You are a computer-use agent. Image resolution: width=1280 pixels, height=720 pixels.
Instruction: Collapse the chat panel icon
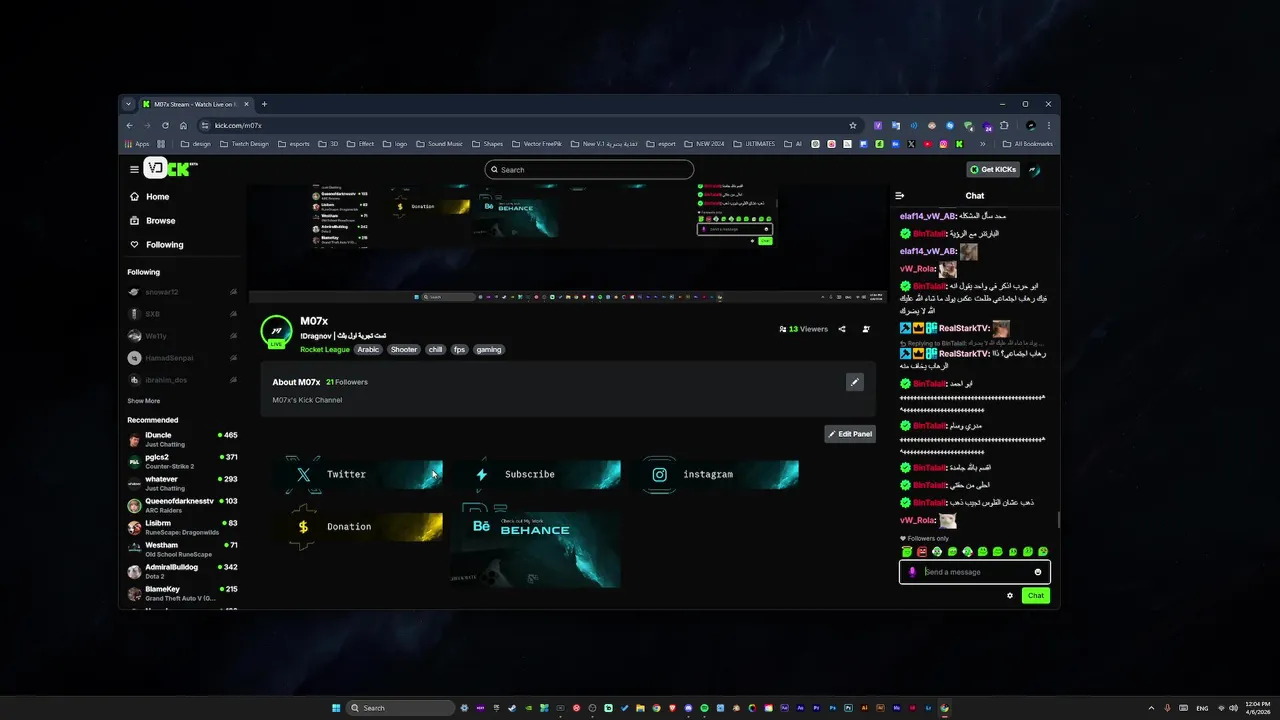[x=900, y=196]
